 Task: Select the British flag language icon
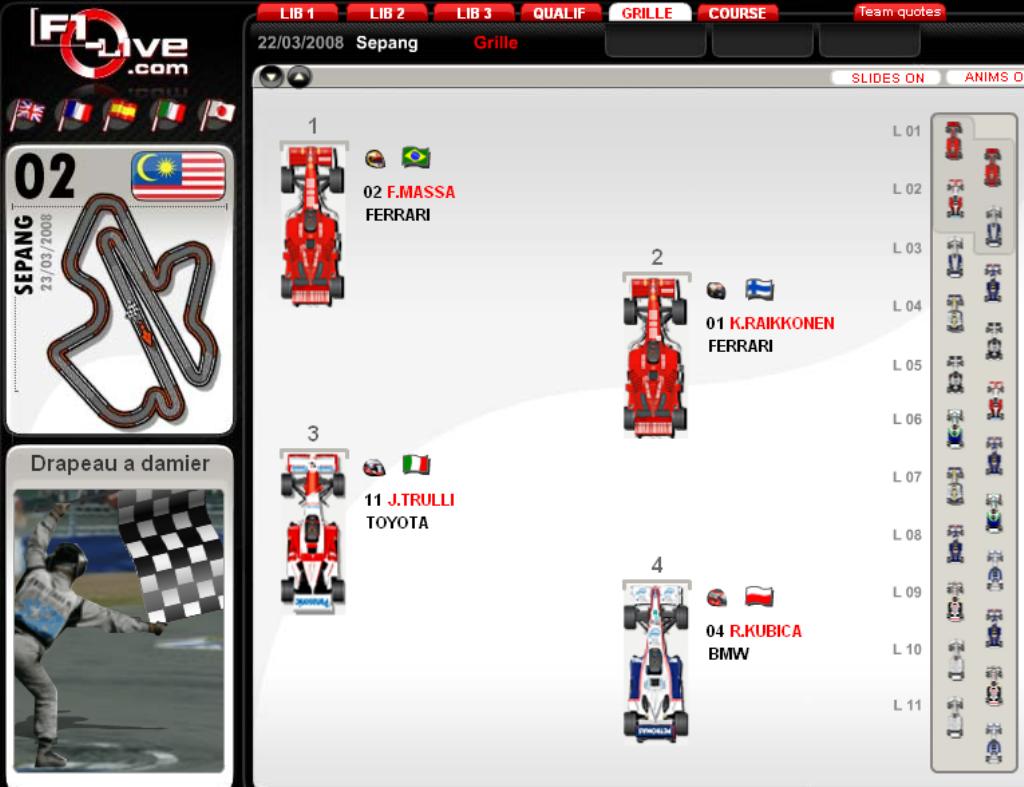point(27,114)
